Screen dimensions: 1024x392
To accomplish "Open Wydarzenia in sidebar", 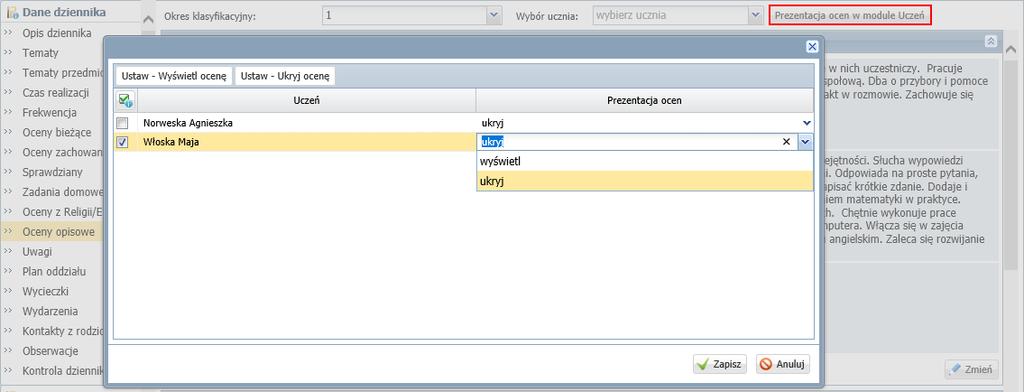I will (50, 311).
